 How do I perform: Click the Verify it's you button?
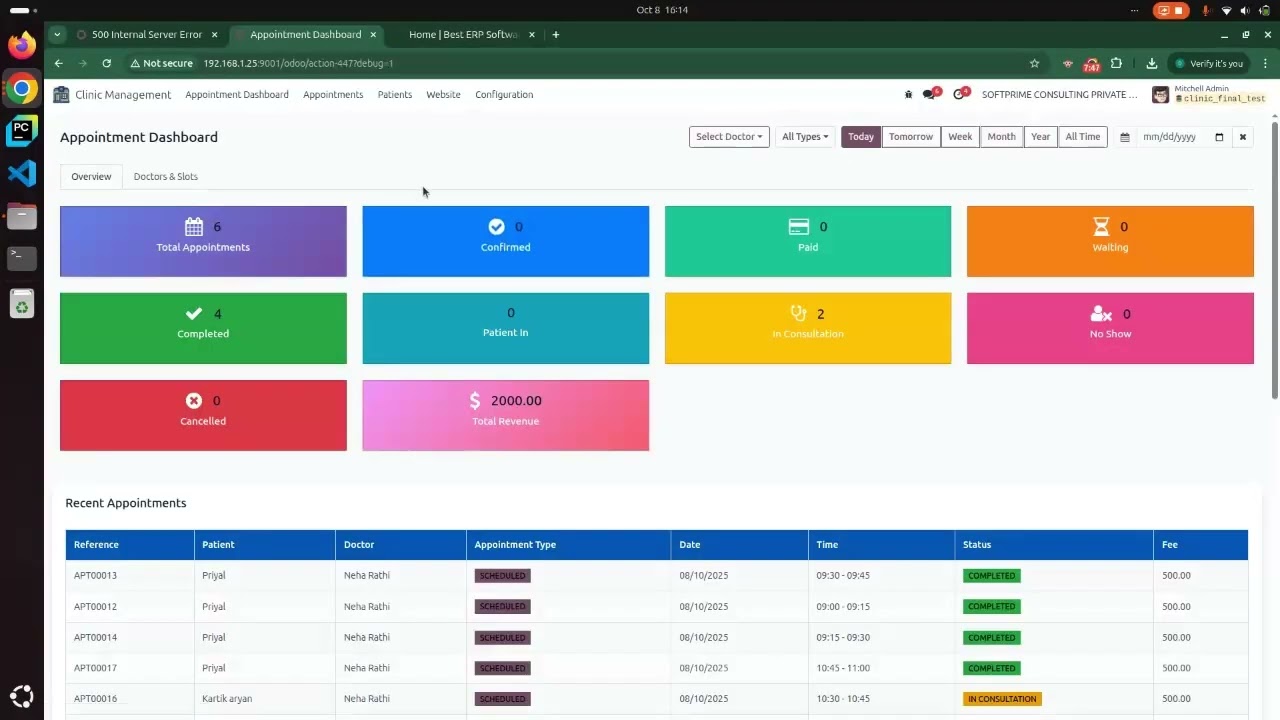tap(1209, 63)
